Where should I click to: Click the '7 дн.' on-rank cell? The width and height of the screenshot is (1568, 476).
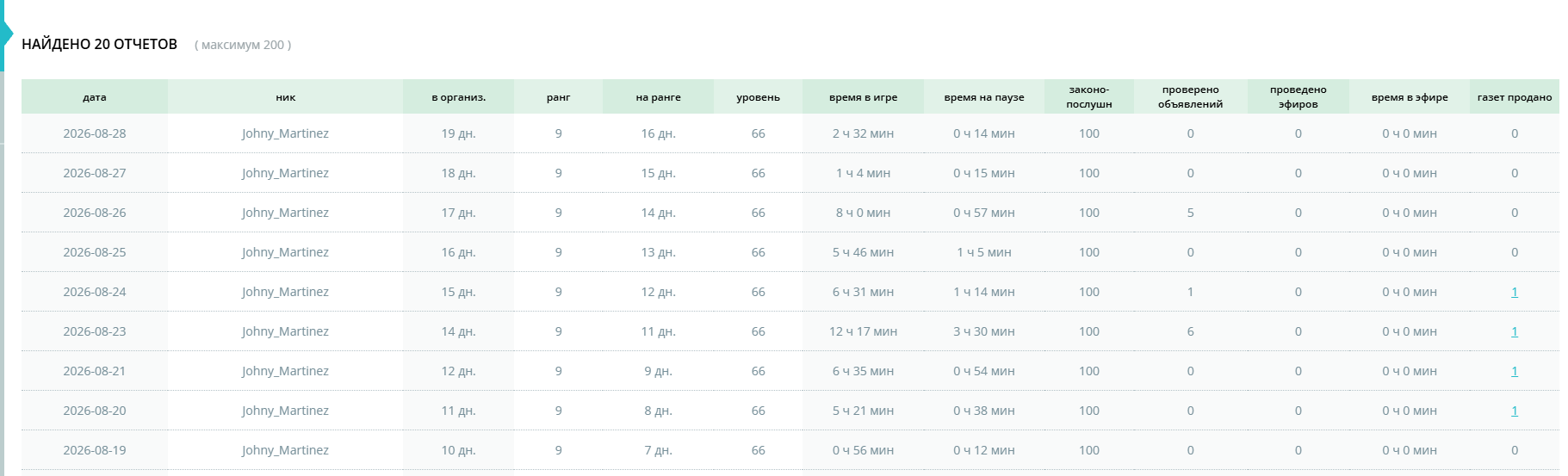[x=659, y=450]
